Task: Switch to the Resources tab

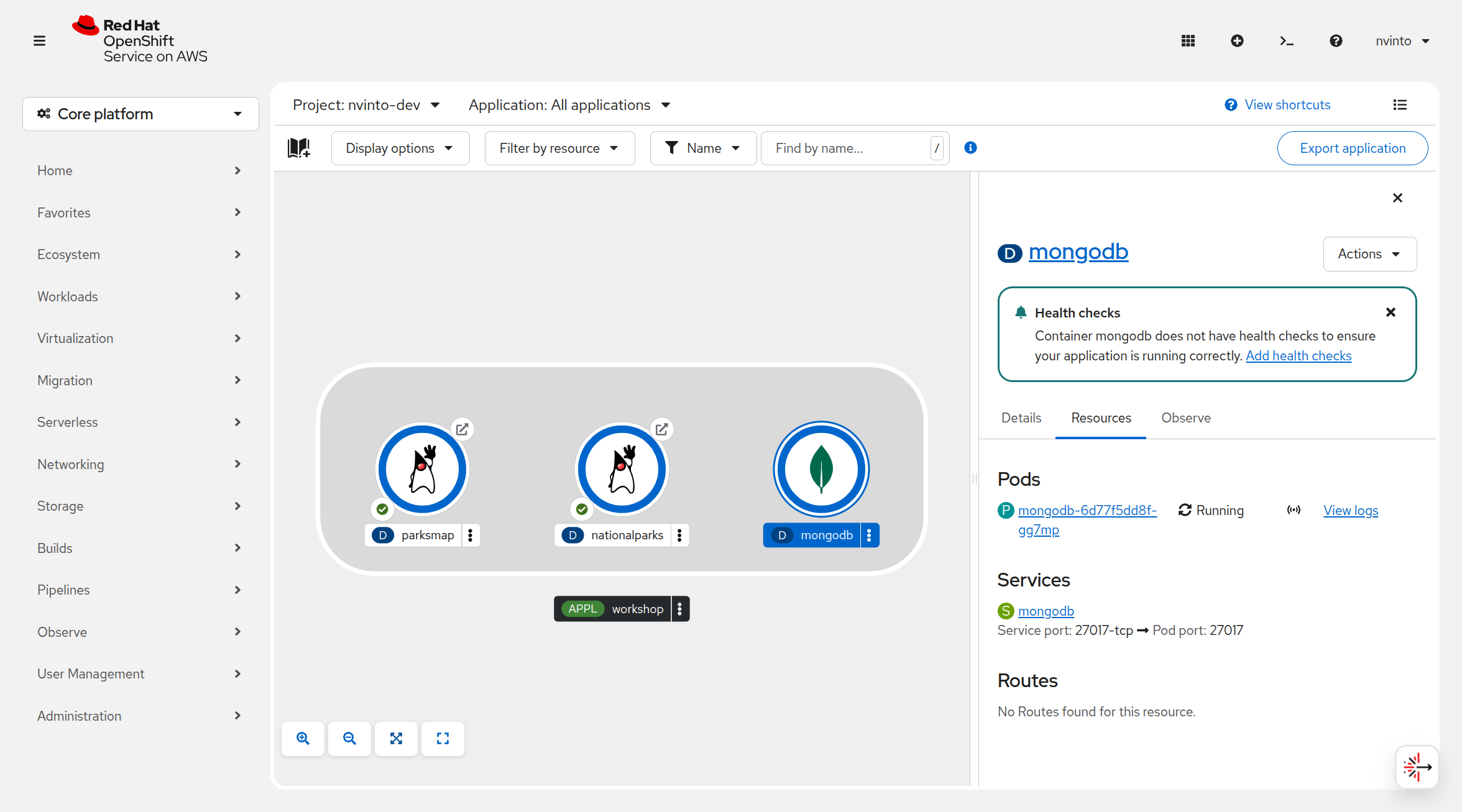Action: 1101,418
